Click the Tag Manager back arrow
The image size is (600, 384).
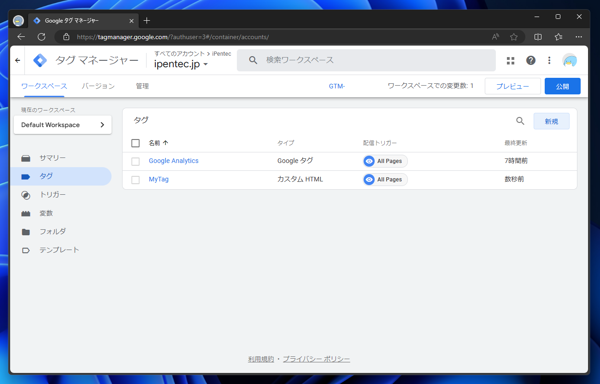coord(18,60)
